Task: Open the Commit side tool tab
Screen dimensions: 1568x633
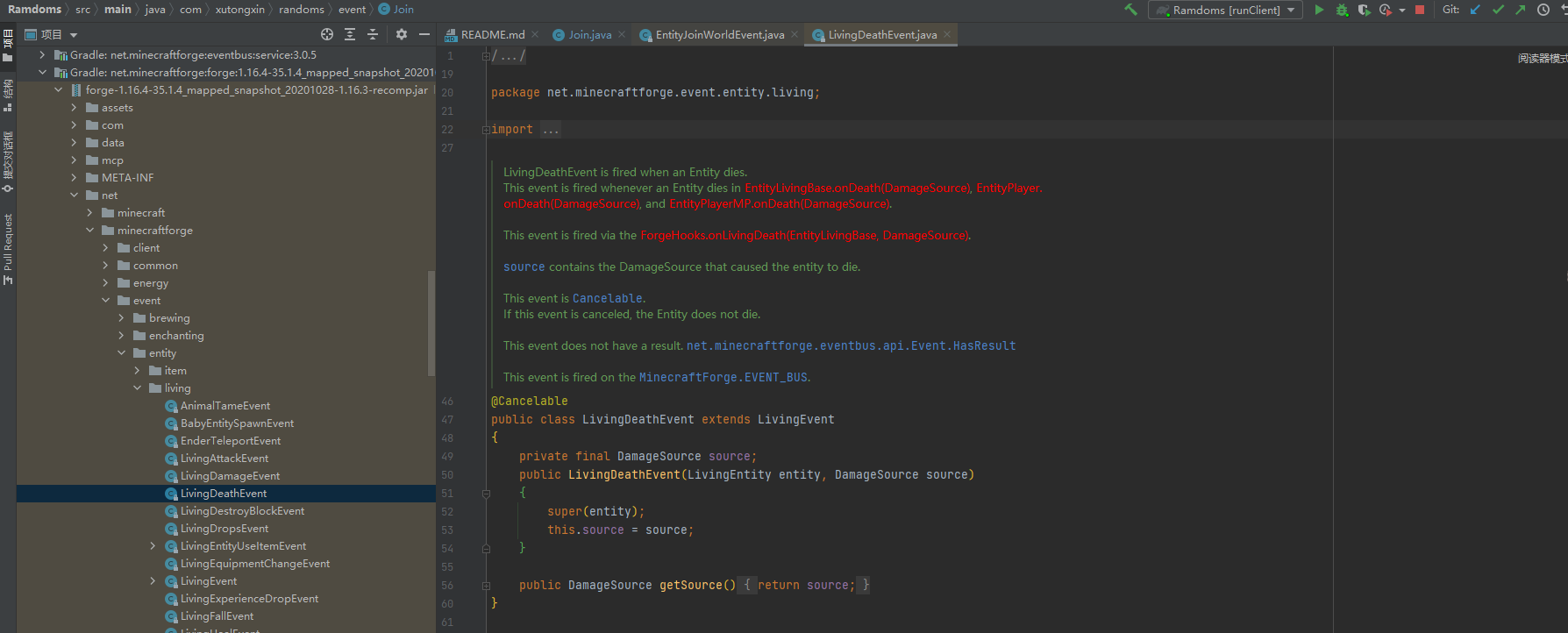Action: pos(8,162)
